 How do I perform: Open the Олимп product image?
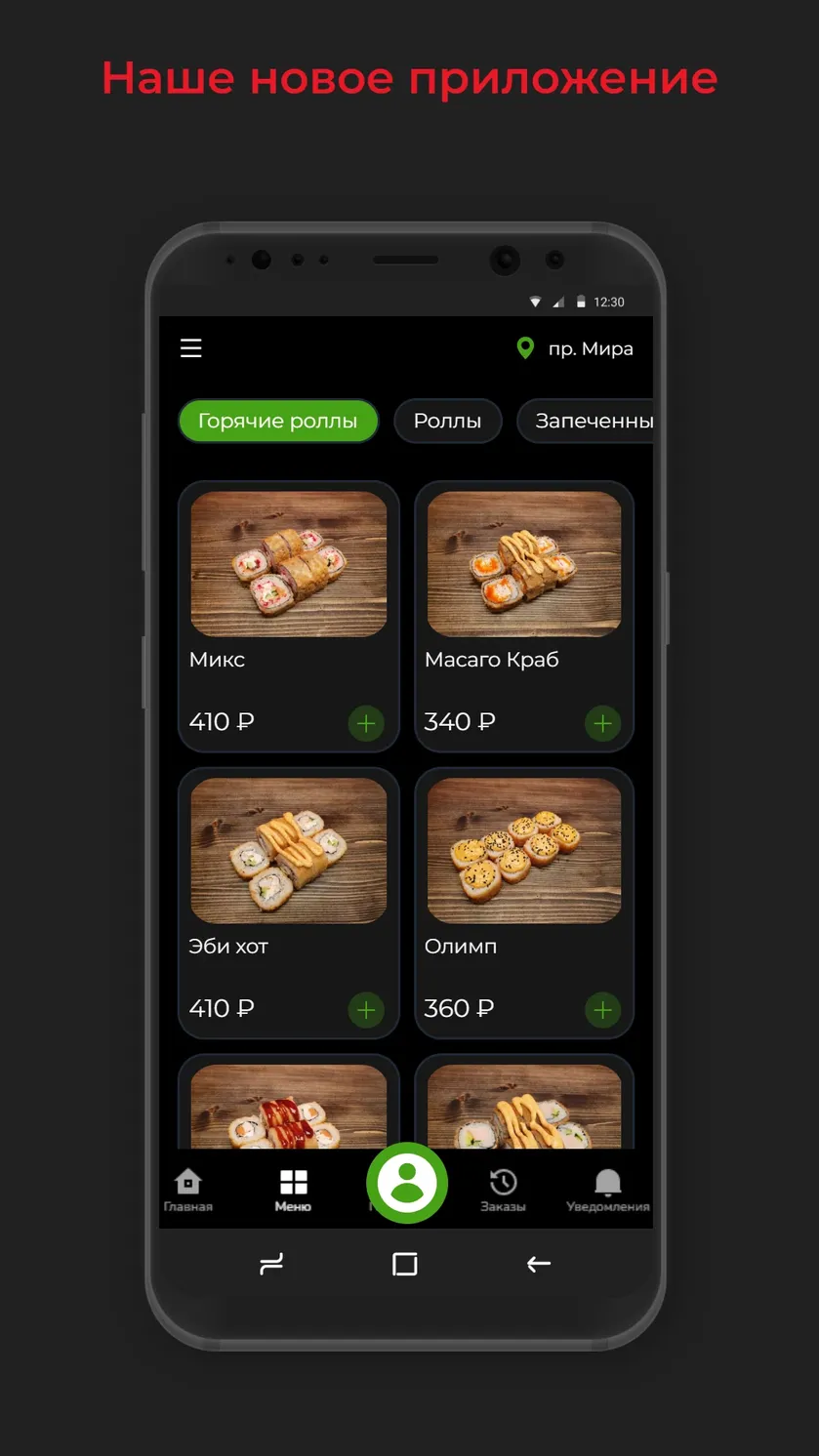point(524,851)
